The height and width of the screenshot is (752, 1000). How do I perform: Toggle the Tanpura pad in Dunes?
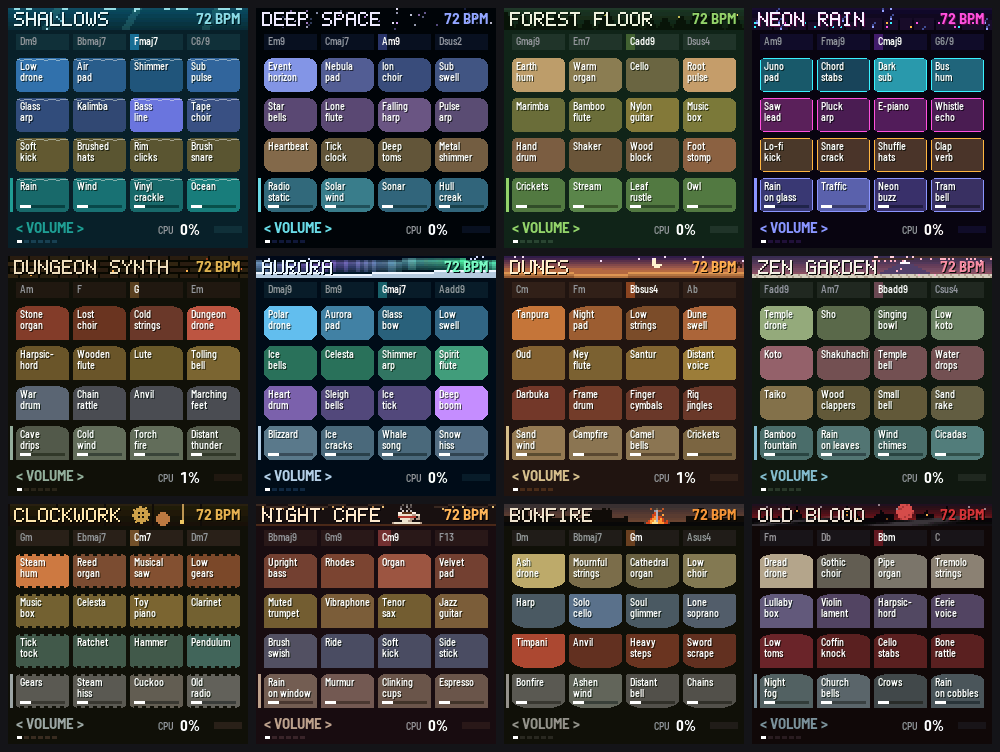coord(538,323)
